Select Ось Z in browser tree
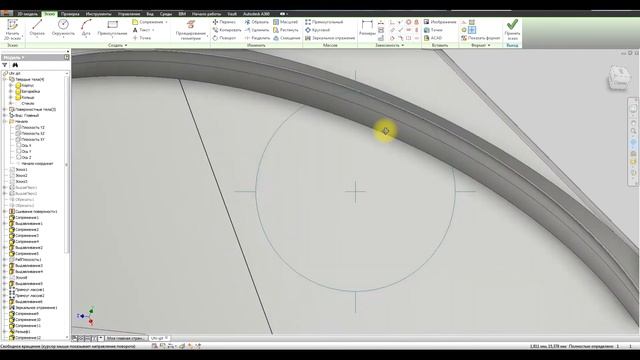 [23, 157]
